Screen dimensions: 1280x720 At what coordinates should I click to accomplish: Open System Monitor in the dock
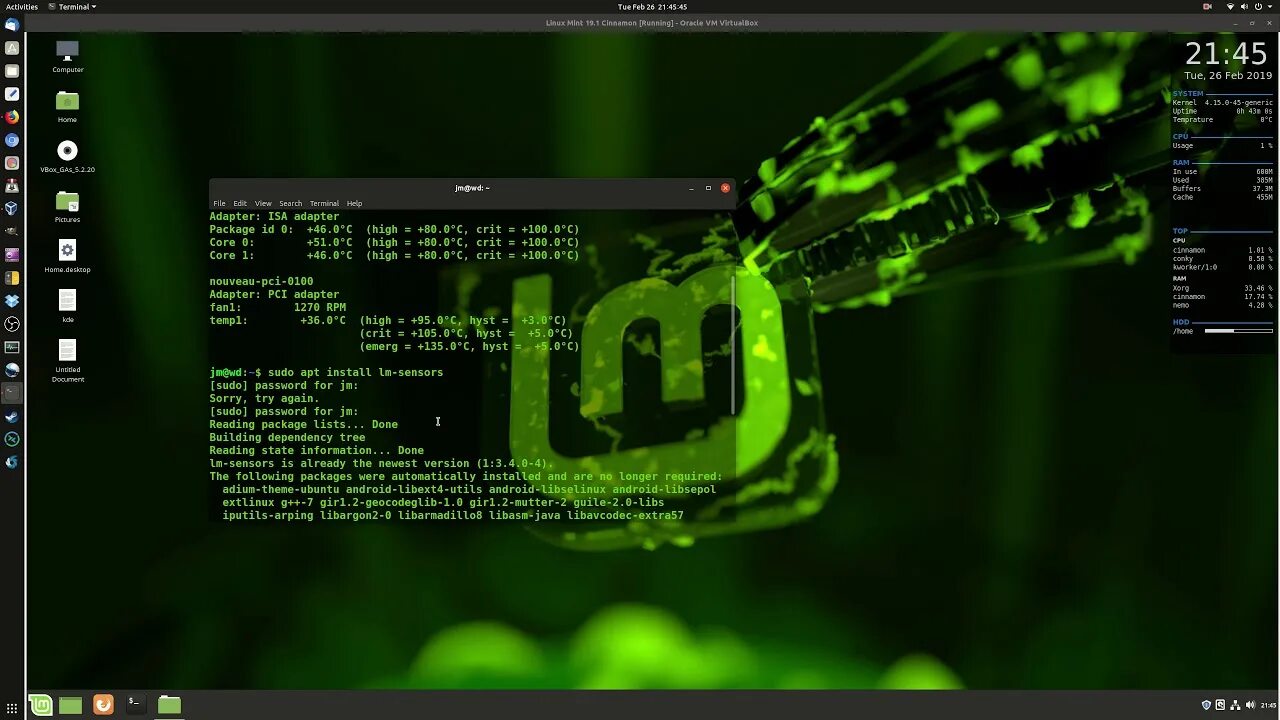pyautogui.click(x=12, y=347)
